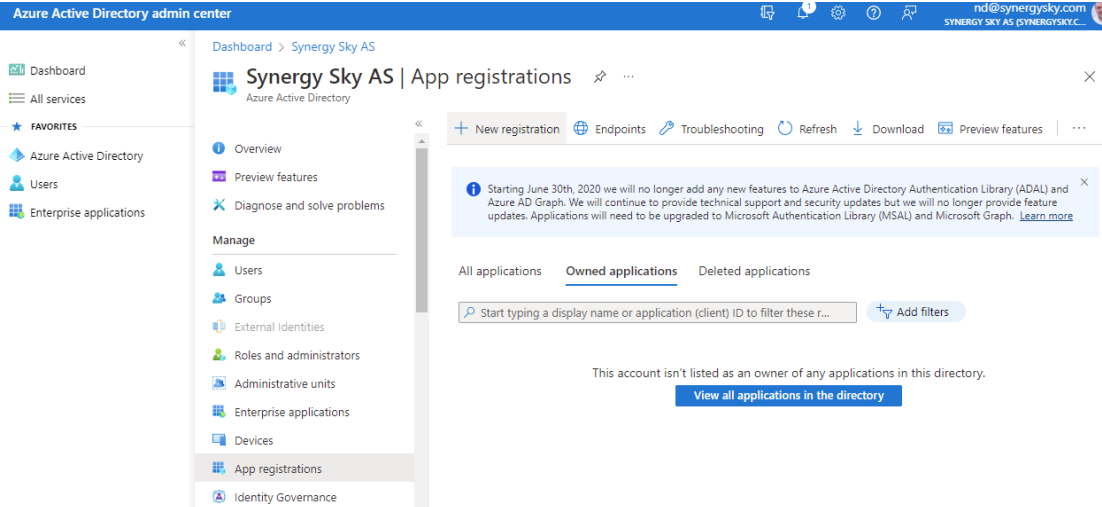Open Users in favorites list
This screenshot has width=1102, height=507.
(x=33, y=184)
